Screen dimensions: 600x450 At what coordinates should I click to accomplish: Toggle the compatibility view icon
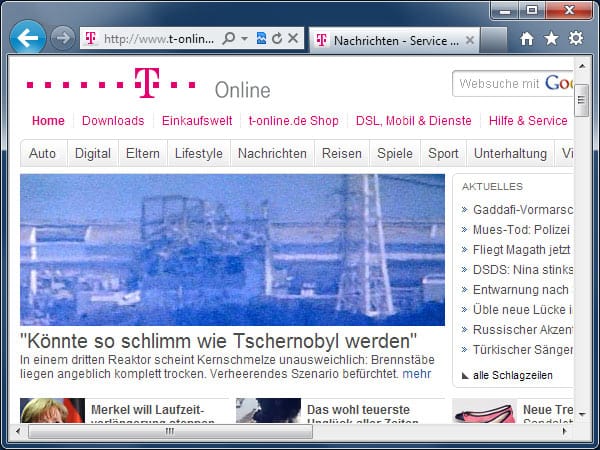261,38
